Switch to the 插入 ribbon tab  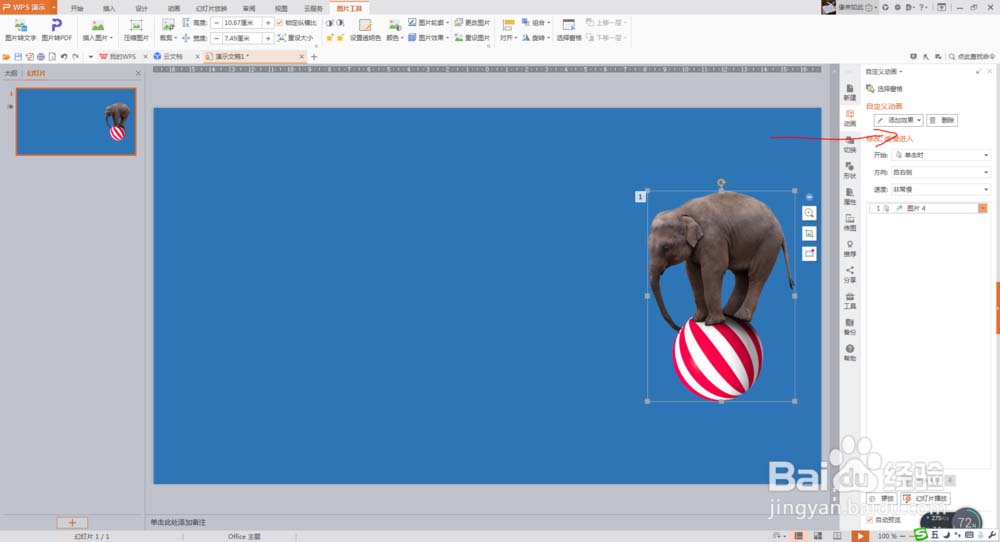pyautogui.click(x=110, y=8)
